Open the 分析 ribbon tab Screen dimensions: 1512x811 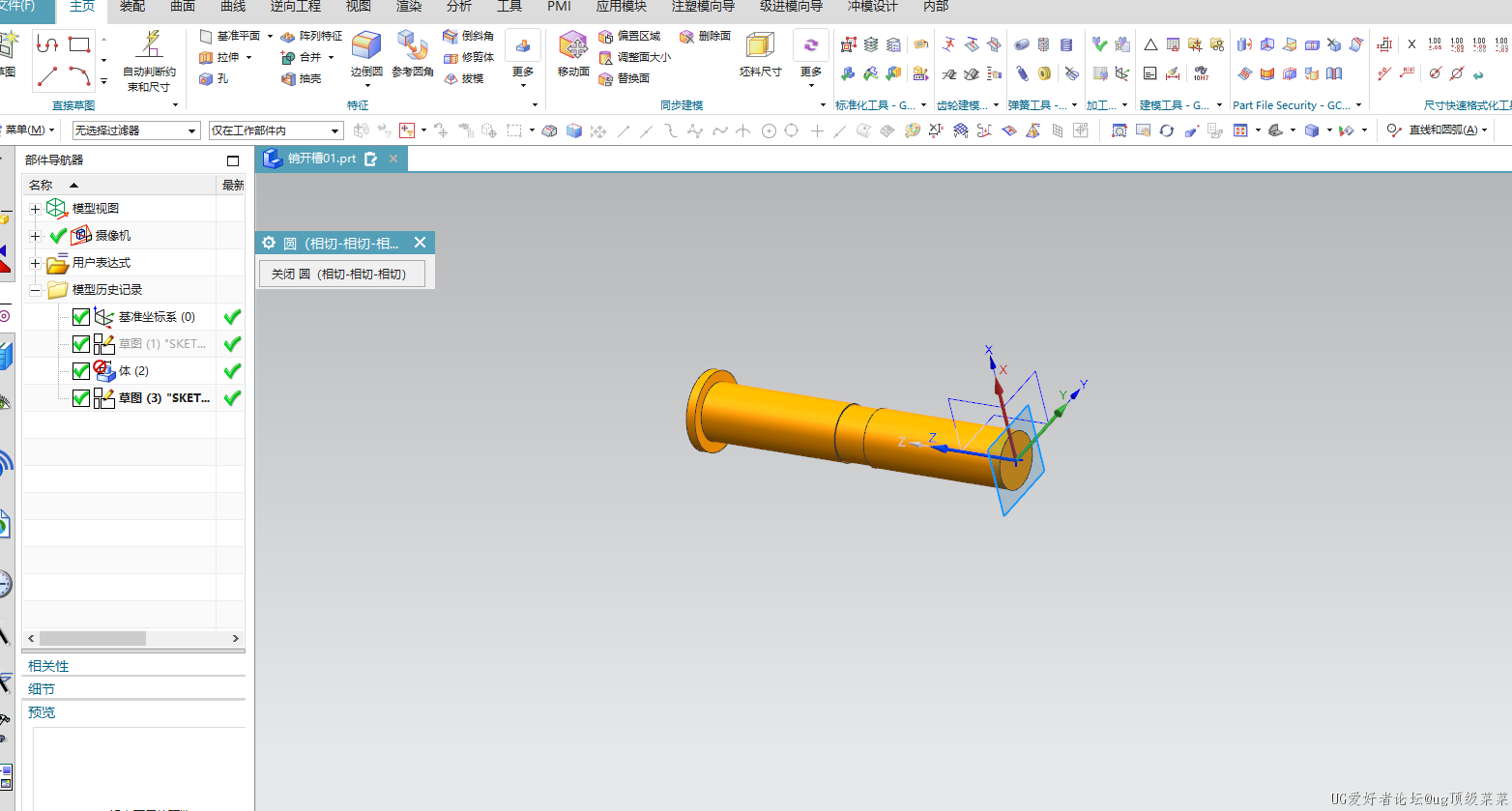(459, 7)
